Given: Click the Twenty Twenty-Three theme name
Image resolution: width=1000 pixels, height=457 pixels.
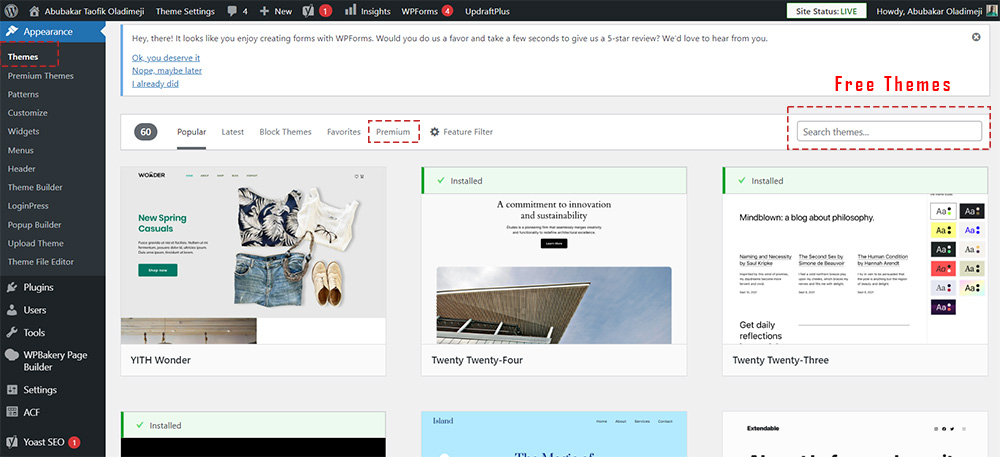Looking at the screenshot, I should pos(781,360).
